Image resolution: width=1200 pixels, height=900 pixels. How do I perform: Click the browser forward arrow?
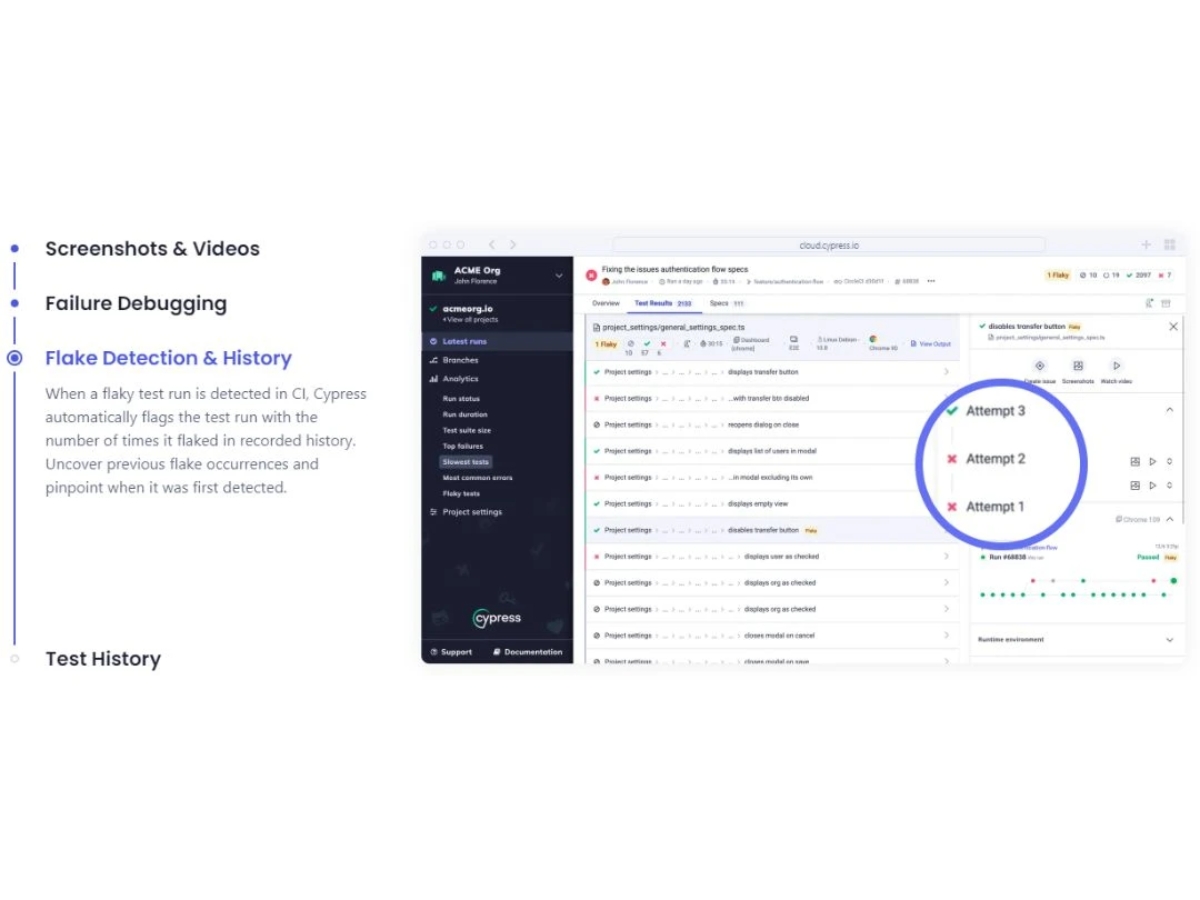[x=513, y=244]
